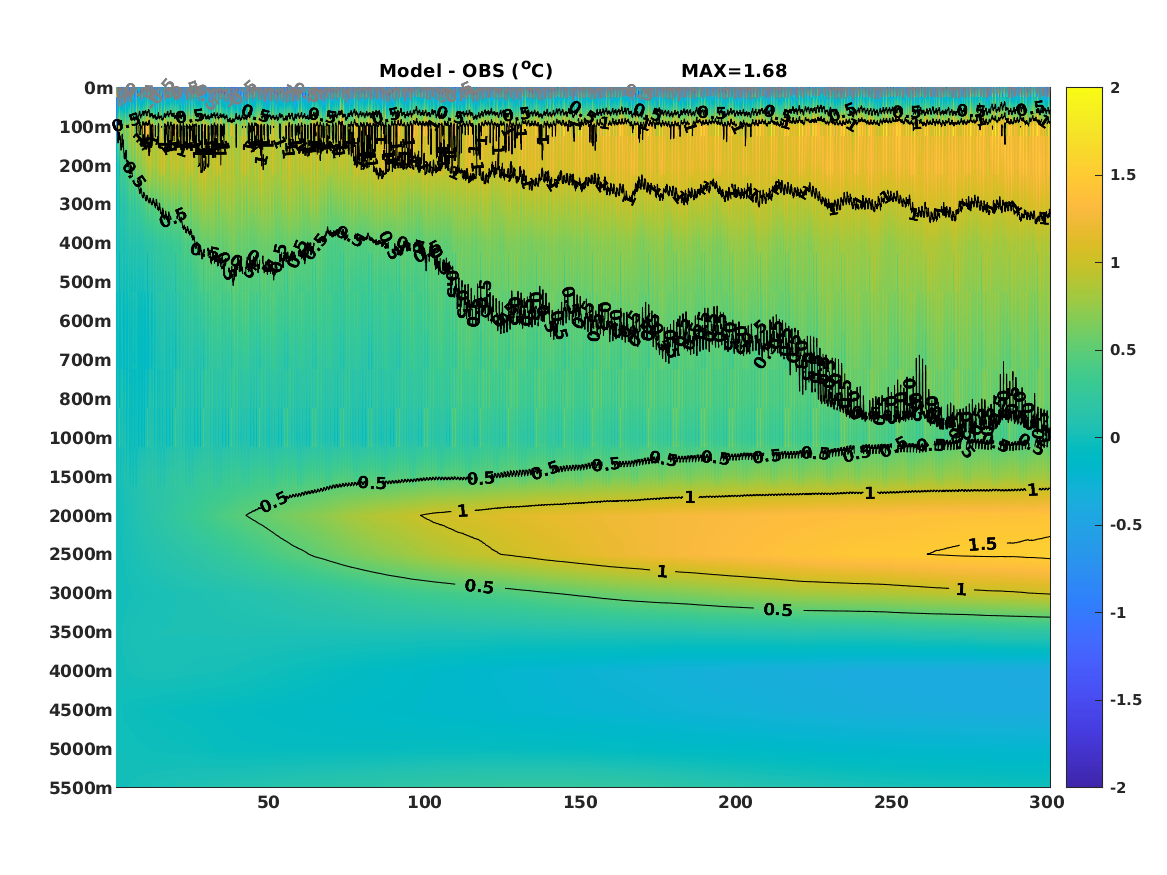Click the colorbar tick label '1'
1167x875 pixels.
[x=1115, y=263]
